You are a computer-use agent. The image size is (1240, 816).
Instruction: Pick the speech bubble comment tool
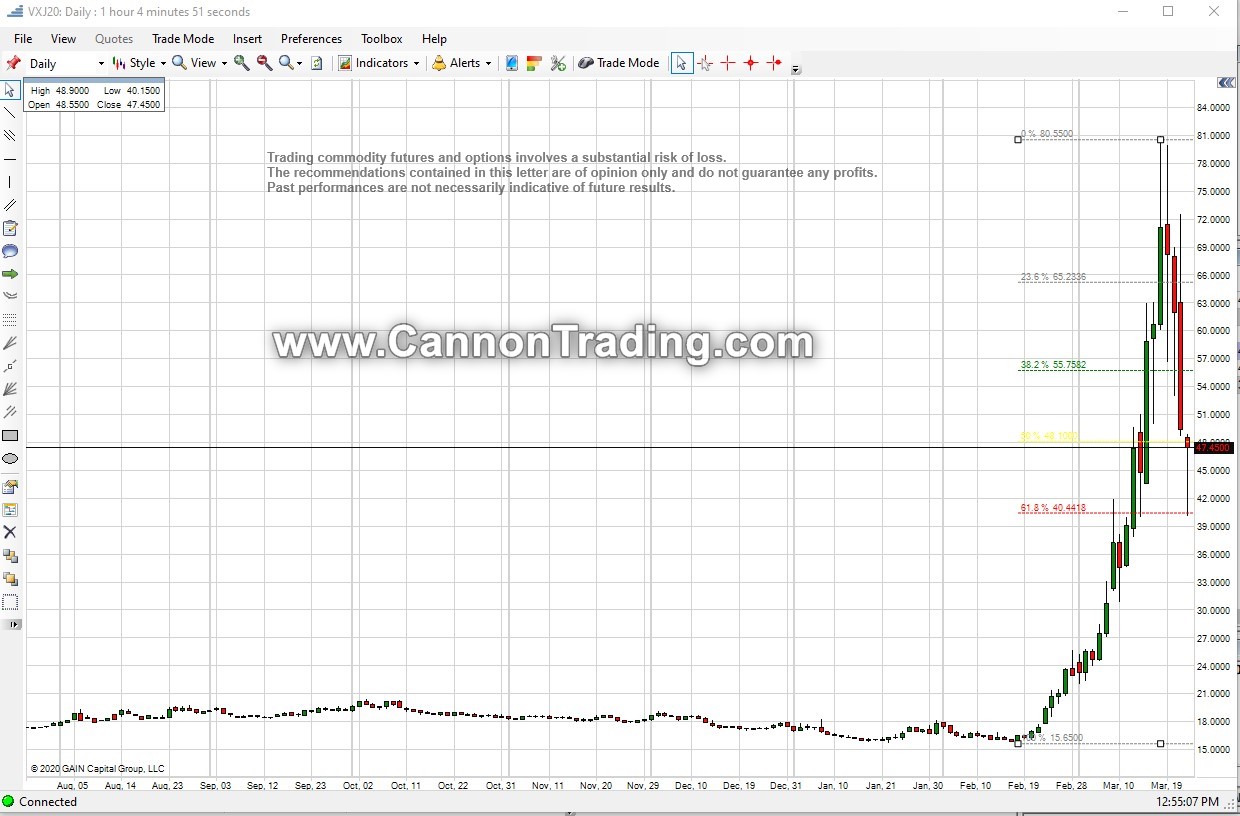pyautogui.click(x=10, y=251)
